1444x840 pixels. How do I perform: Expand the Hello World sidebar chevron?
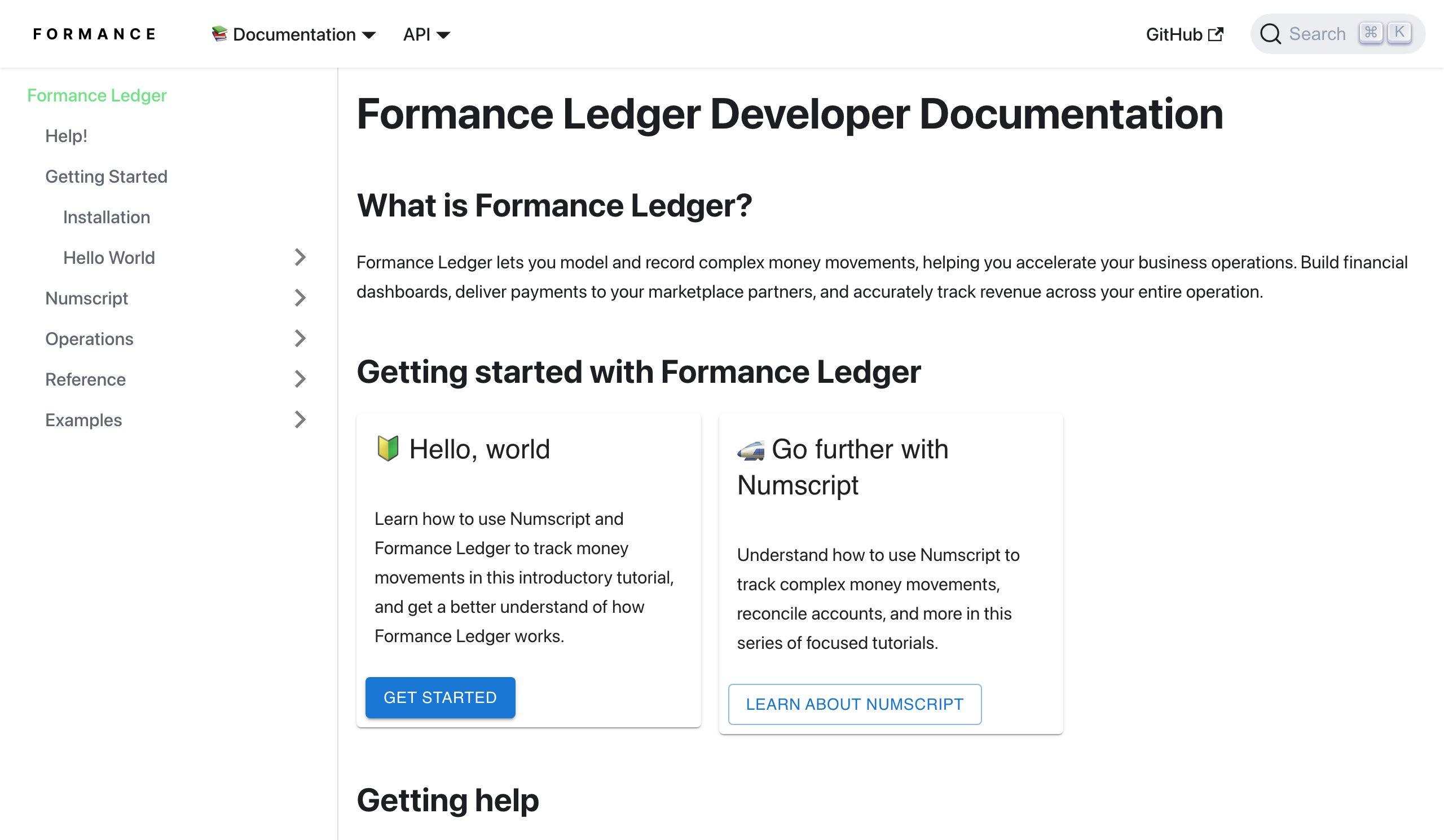[x=300, y=258]
